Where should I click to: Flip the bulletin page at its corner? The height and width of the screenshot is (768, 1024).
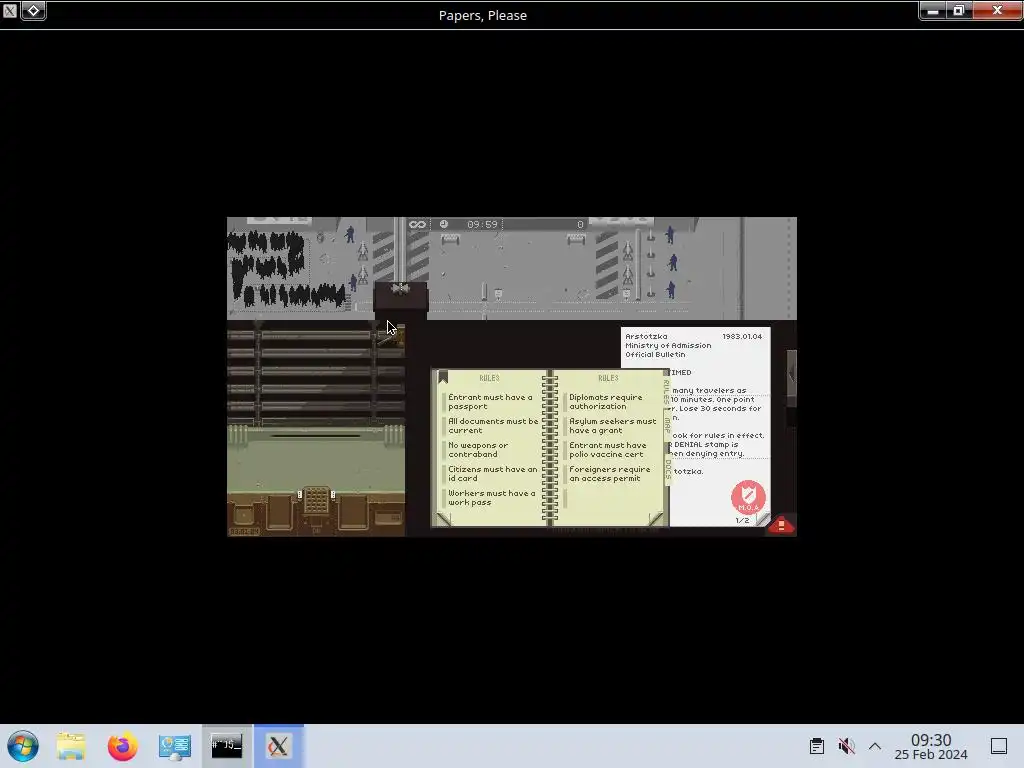click(763, 520)
